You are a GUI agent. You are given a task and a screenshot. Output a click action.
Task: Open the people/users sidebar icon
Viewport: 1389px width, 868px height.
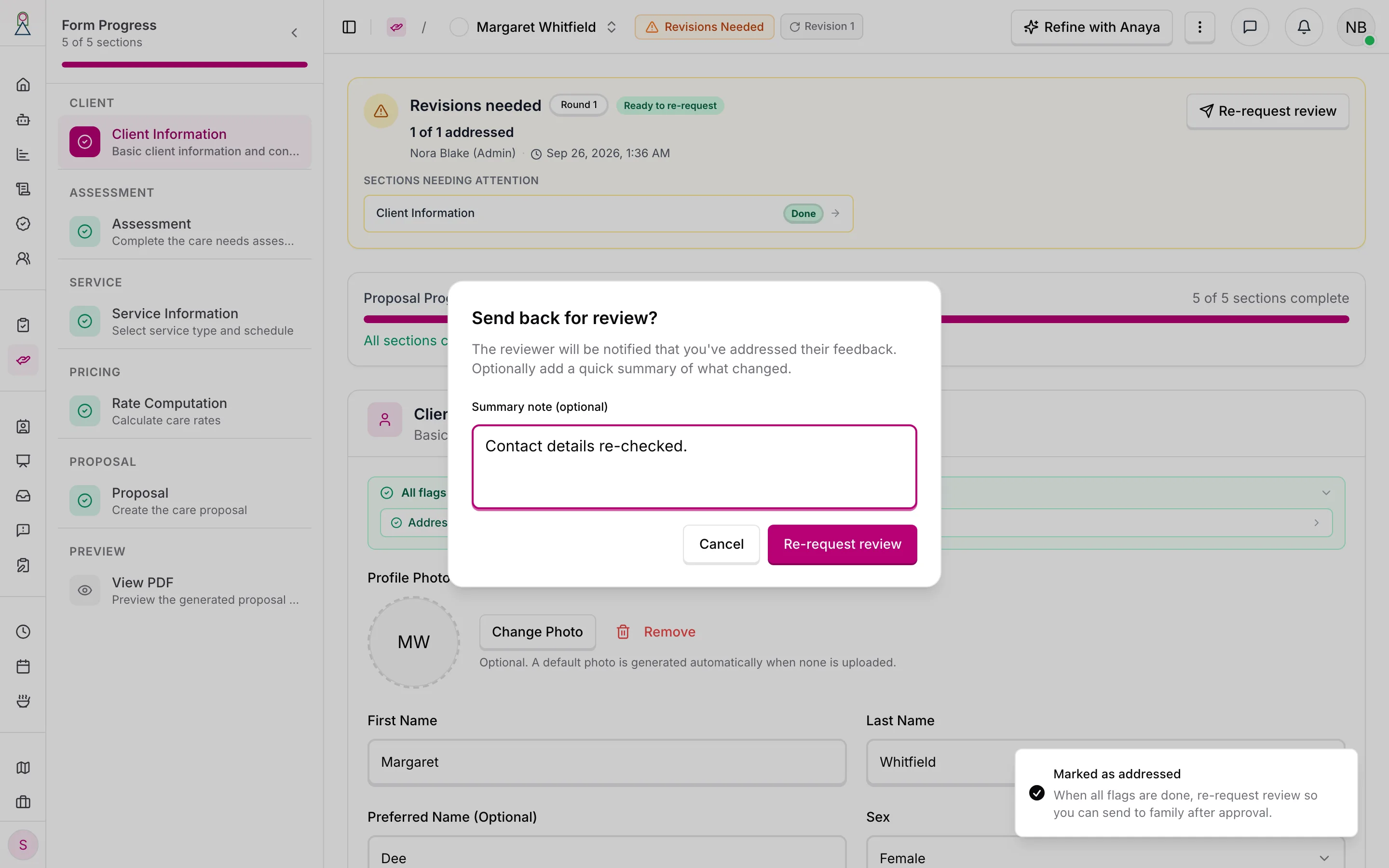pyautogui.click(x=23, y=258)
